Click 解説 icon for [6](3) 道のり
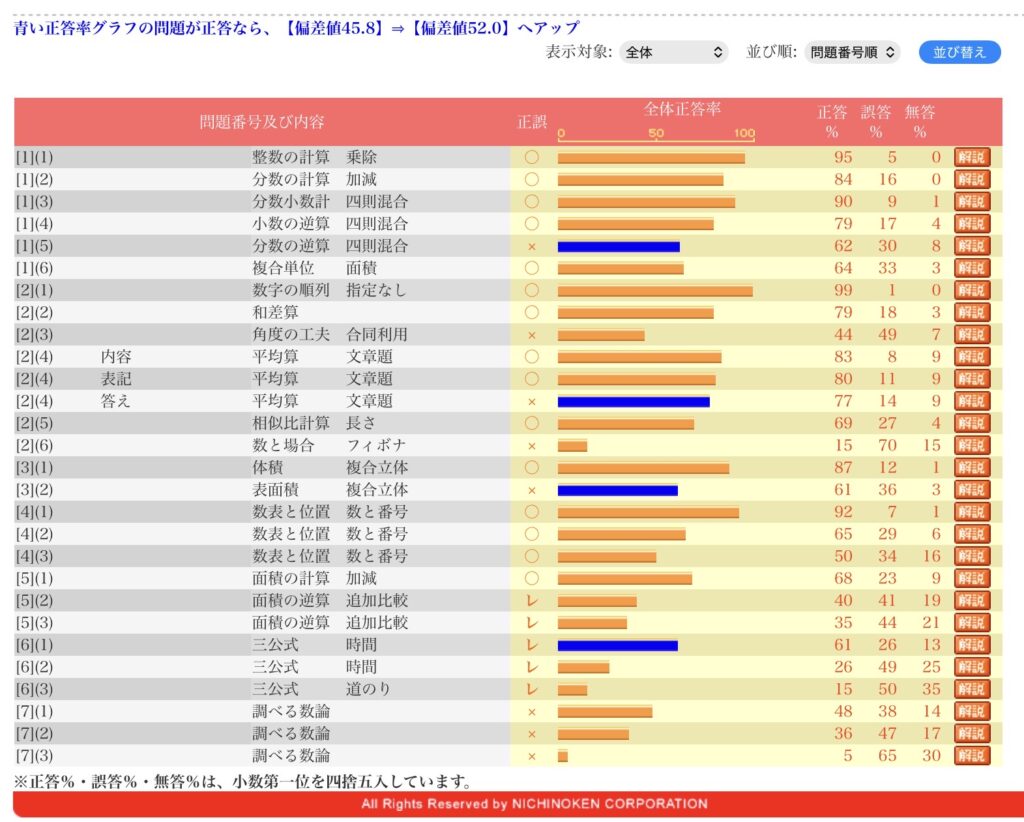The image size is (1024, 822). coord(971,689)
